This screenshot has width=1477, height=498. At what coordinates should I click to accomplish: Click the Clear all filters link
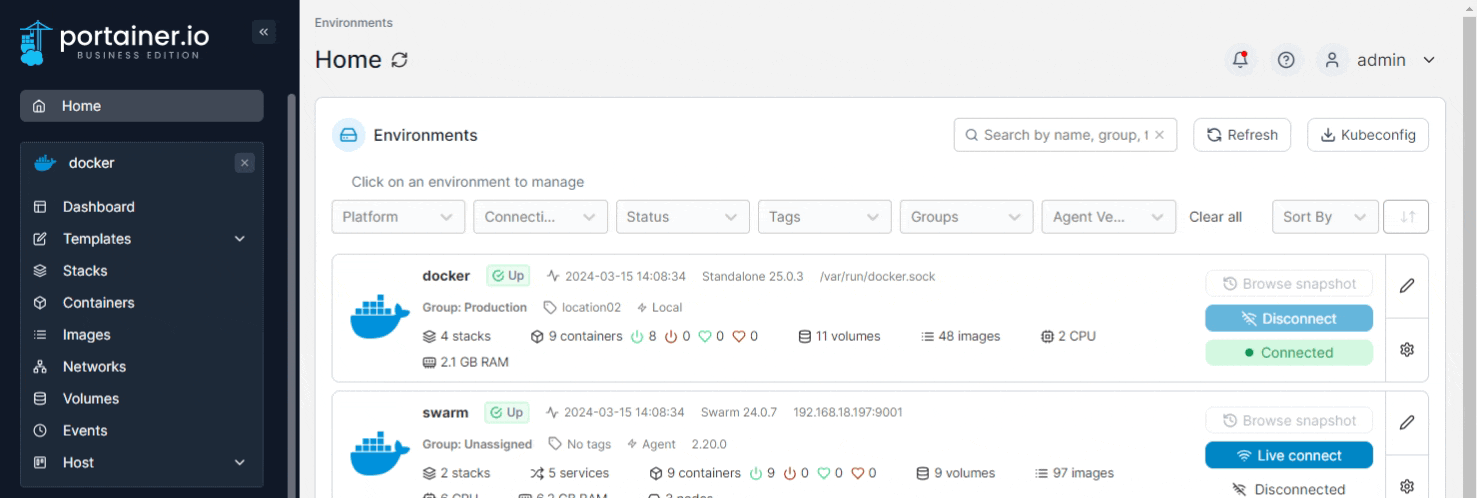pos(1215,217)
